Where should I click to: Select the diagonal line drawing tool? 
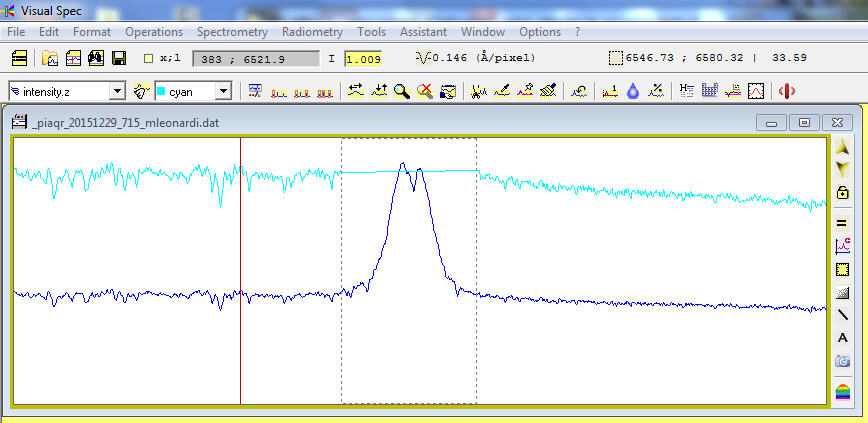click(x=842, y=315)
